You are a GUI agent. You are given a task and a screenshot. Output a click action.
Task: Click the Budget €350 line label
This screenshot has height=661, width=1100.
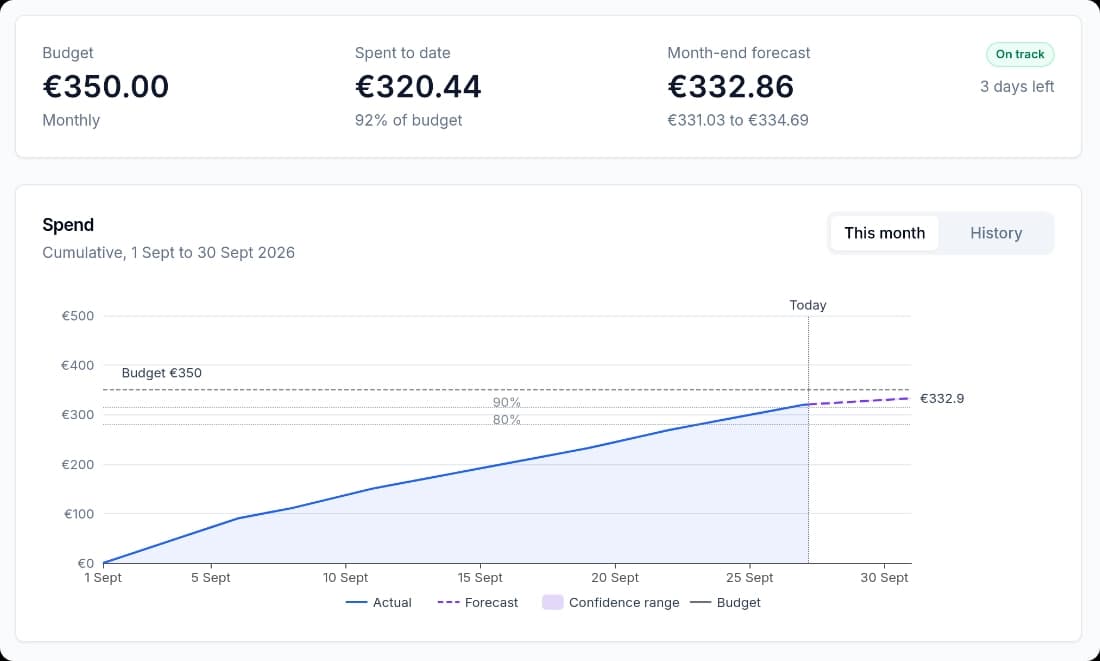point(161,373)
